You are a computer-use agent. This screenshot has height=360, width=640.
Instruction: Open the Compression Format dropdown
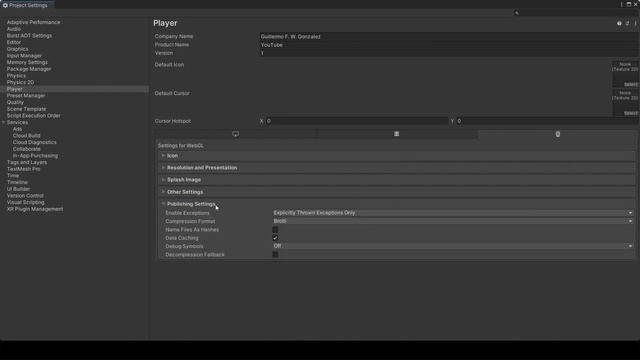tap(453, 221)
